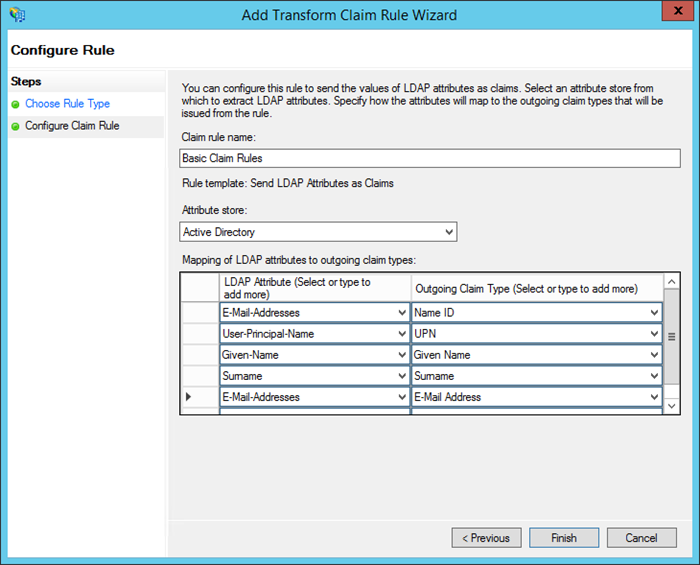Click the current-row arrow marker beside E-Mail Address row
Viewport: 700px width, 565px height.
tap(188, 396)
